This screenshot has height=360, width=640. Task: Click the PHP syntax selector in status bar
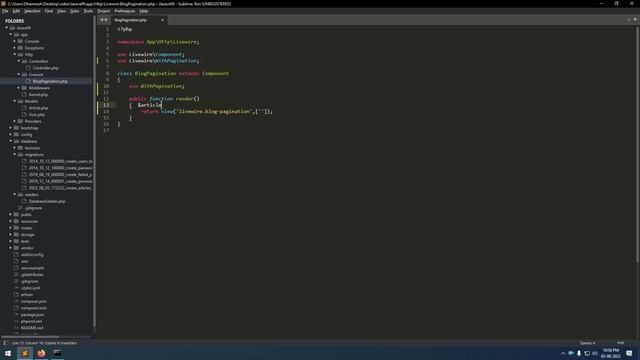click(x=620, y=343)
